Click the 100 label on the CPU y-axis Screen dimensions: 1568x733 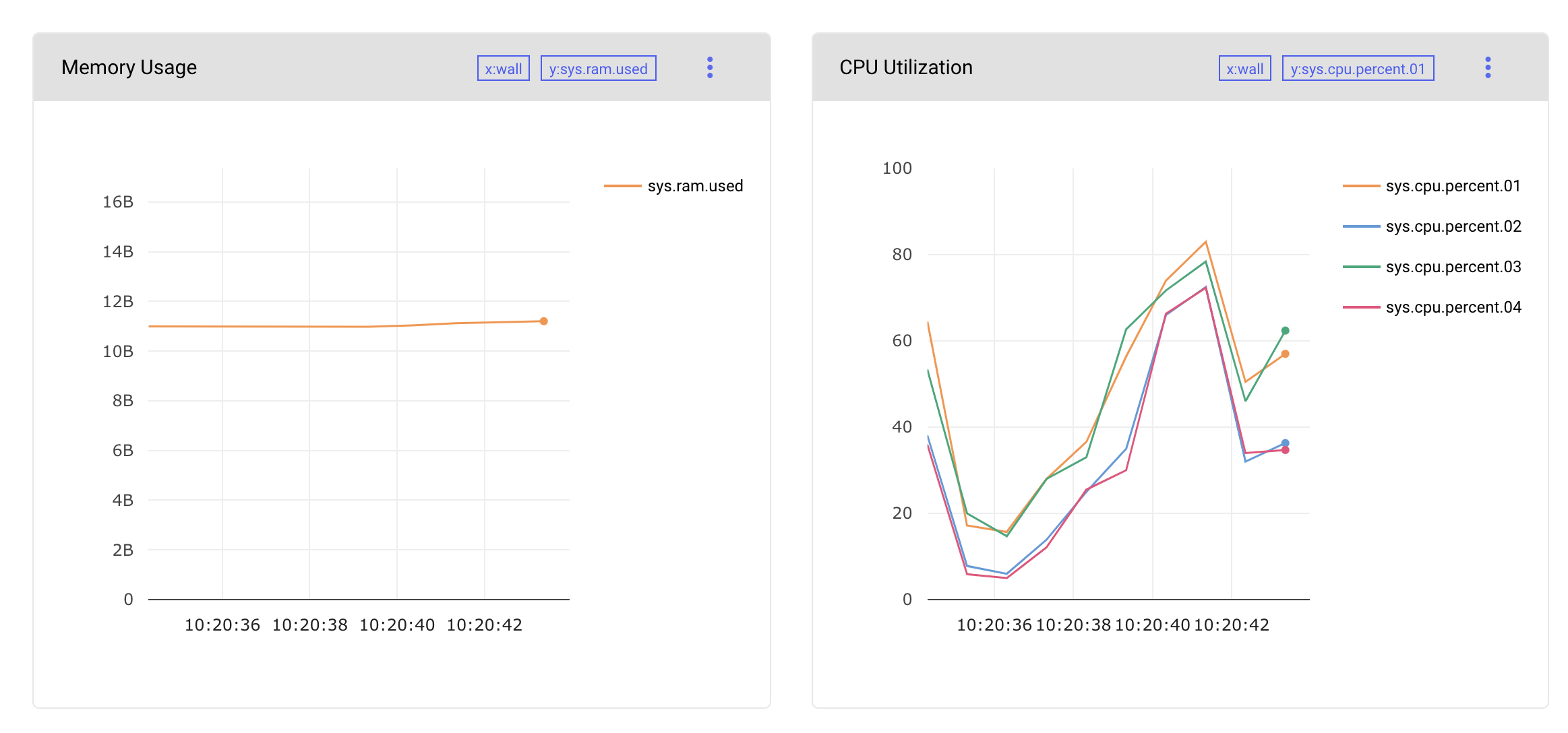coord(897,168)
